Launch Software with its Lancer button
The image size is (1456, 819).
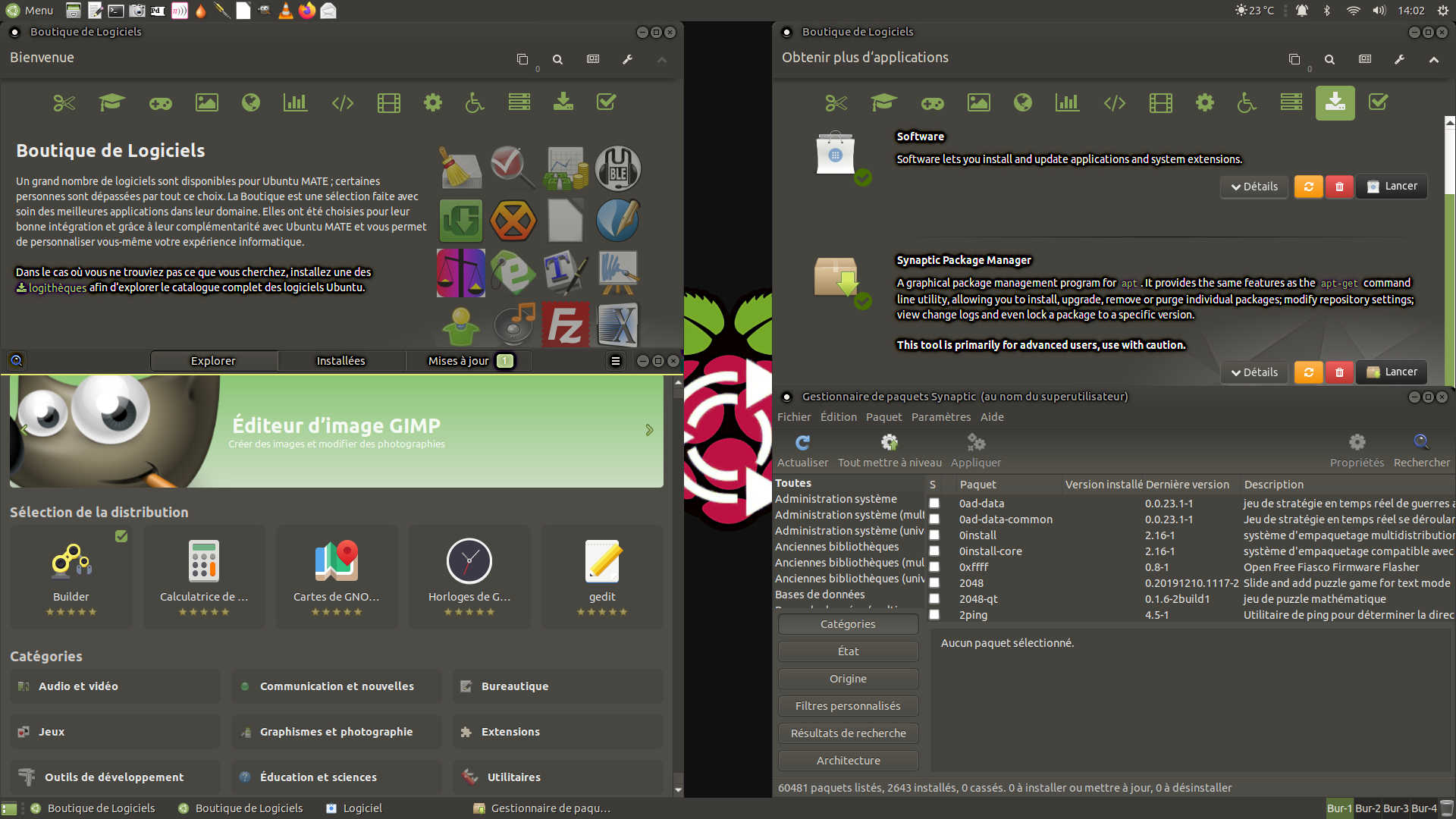[1392, 187]
